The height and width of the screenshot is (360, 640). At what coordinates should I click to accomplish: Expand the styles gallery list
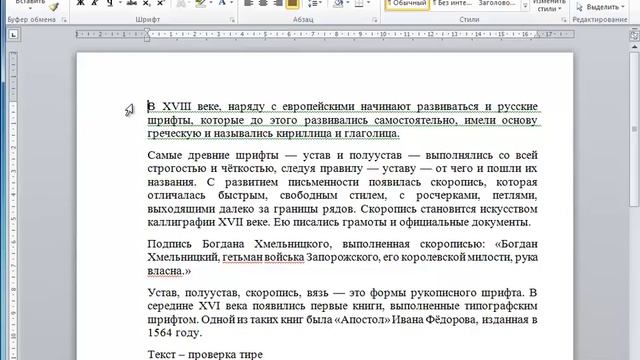point(525,6)
